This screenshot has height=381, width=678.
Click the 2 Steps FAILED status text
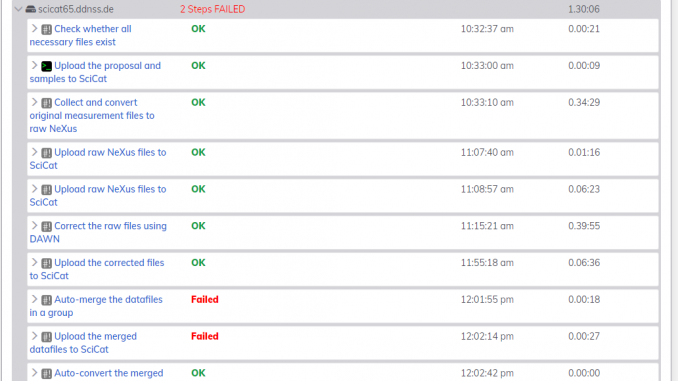coord(212,9)
